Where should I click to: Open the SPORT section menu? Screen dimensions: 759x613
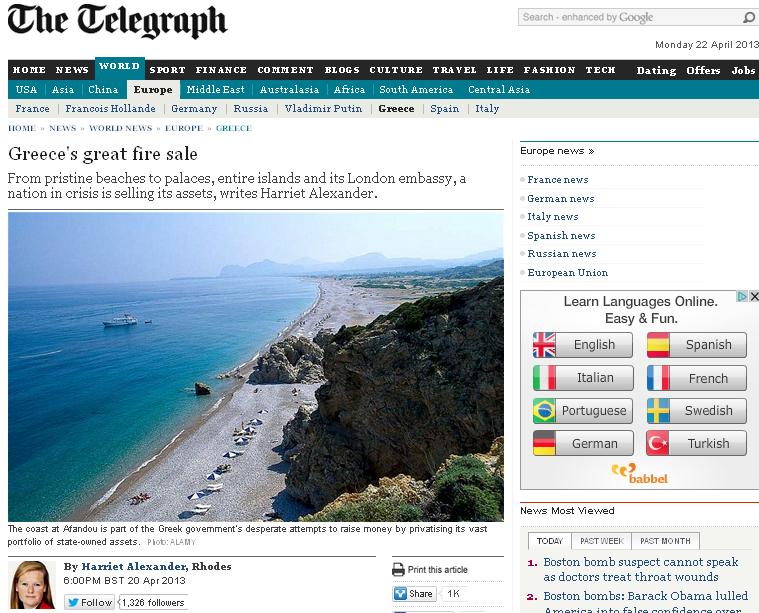coord(167,70)
